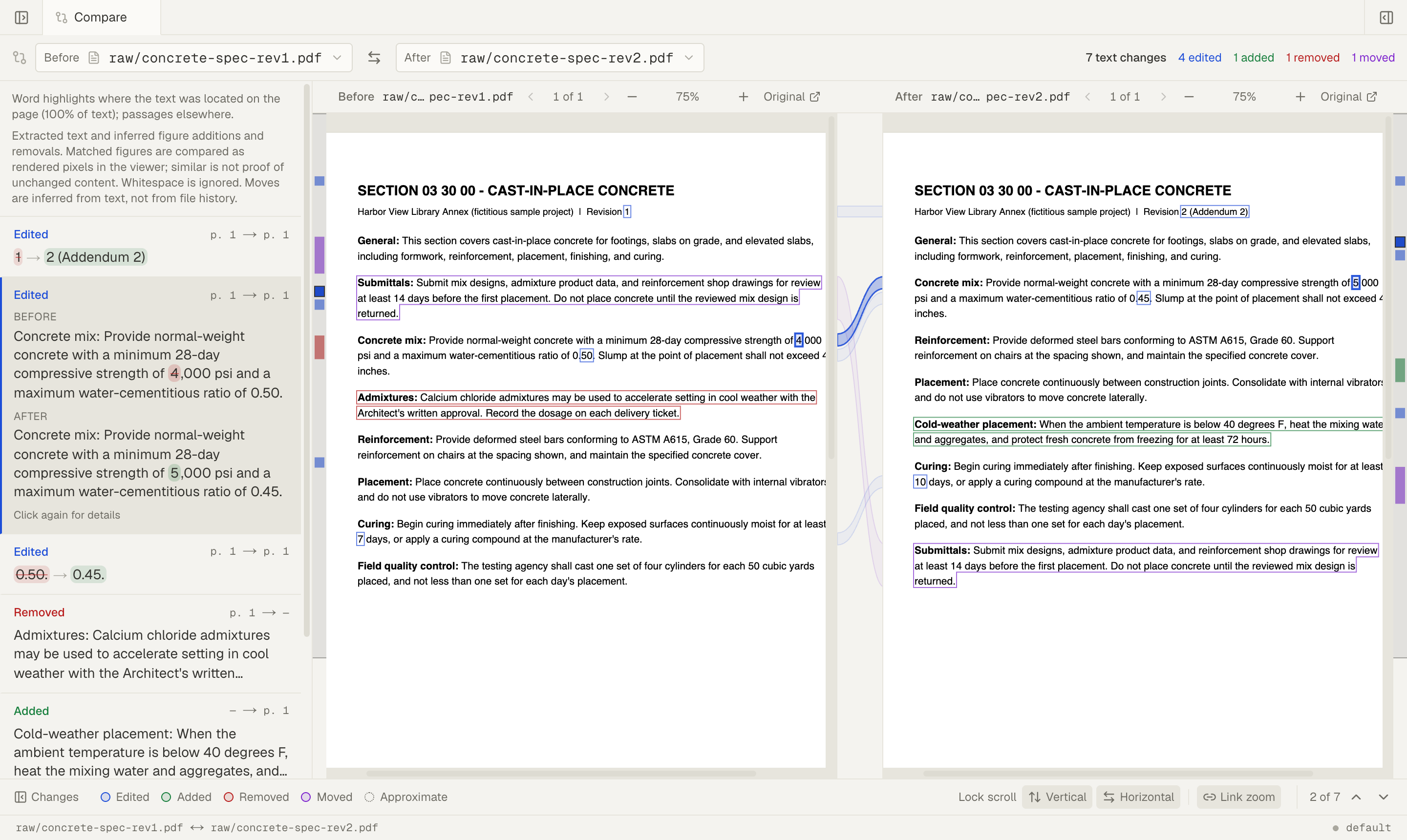Toggle Vertical lock scroll

click(x=1057, y=797)
